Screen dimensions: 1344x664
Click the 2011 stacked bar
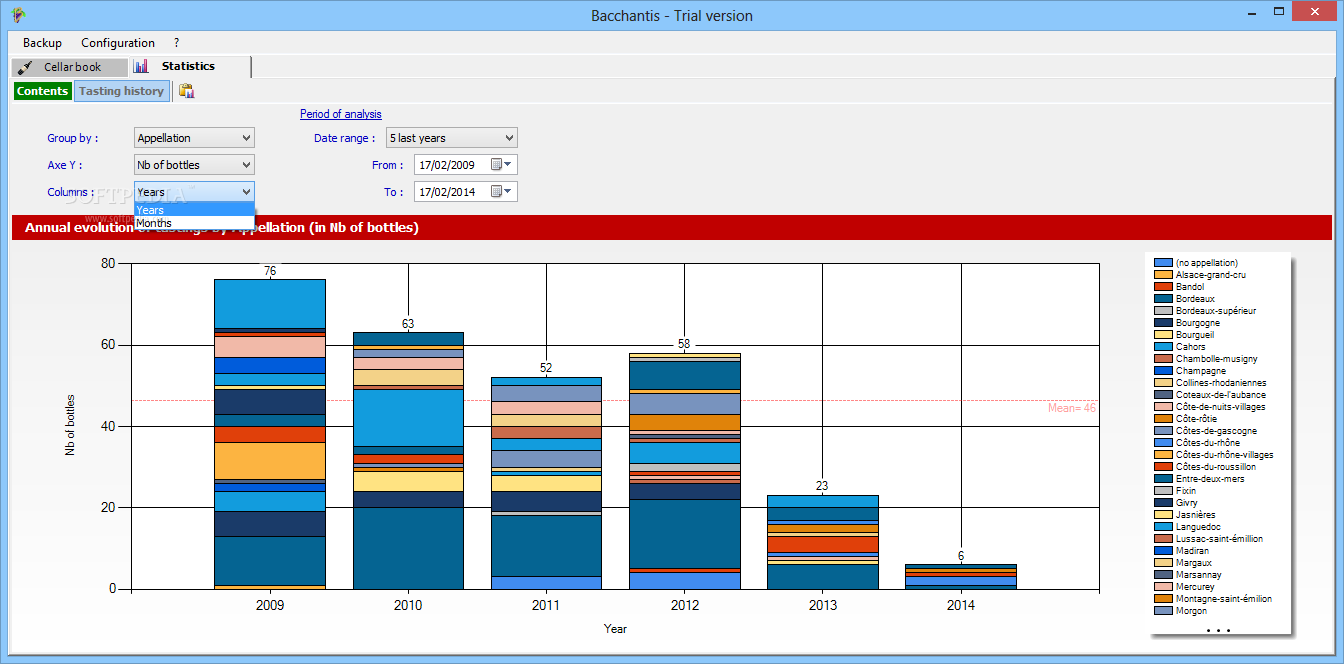click(546, 483)
